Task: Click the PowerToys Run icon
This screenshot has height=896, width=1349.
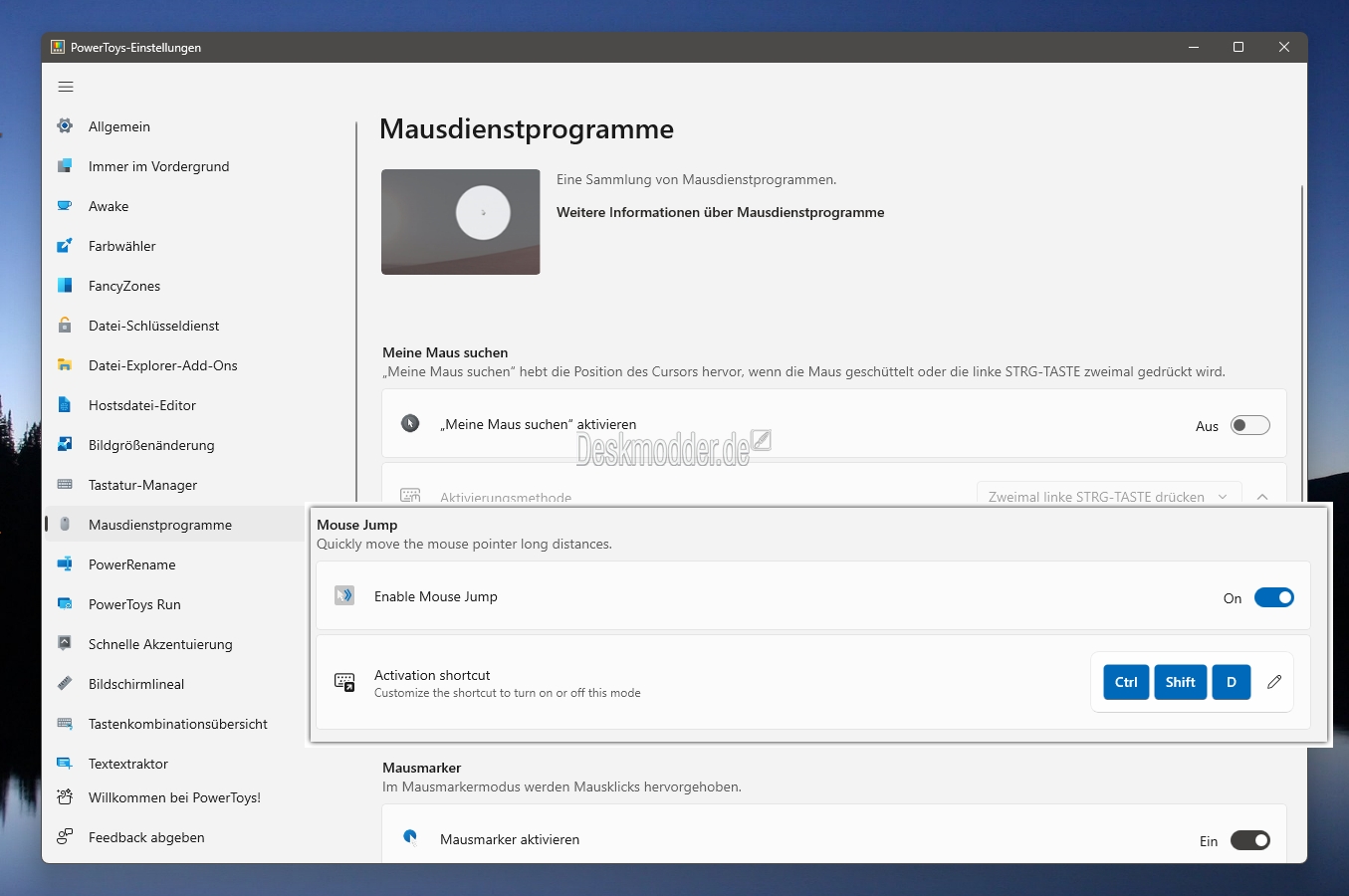Action: click(x=65, y=604)
